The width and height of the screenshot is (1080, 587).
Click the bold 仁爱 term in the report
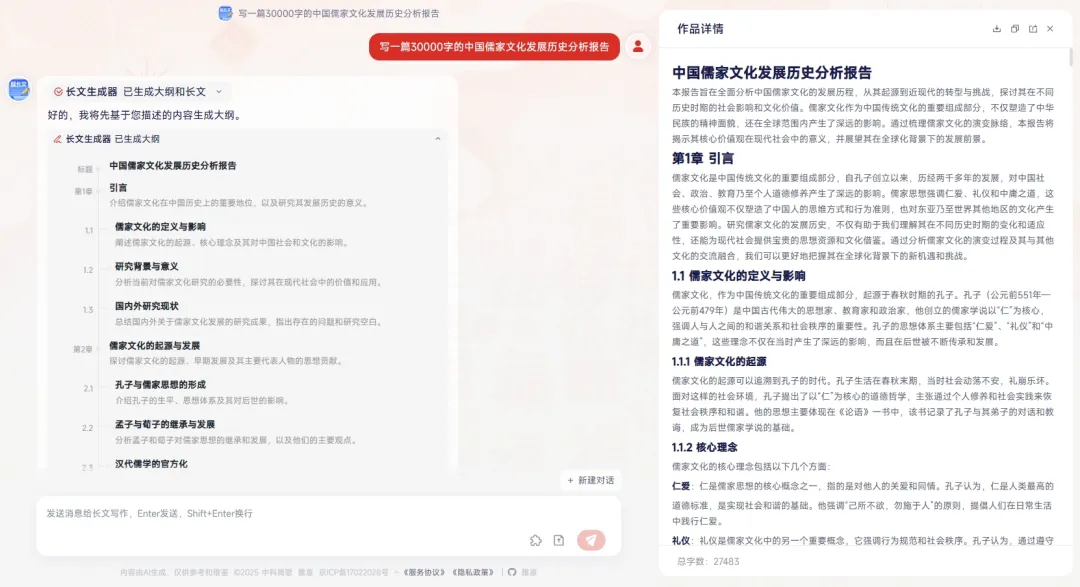(681, 486)
